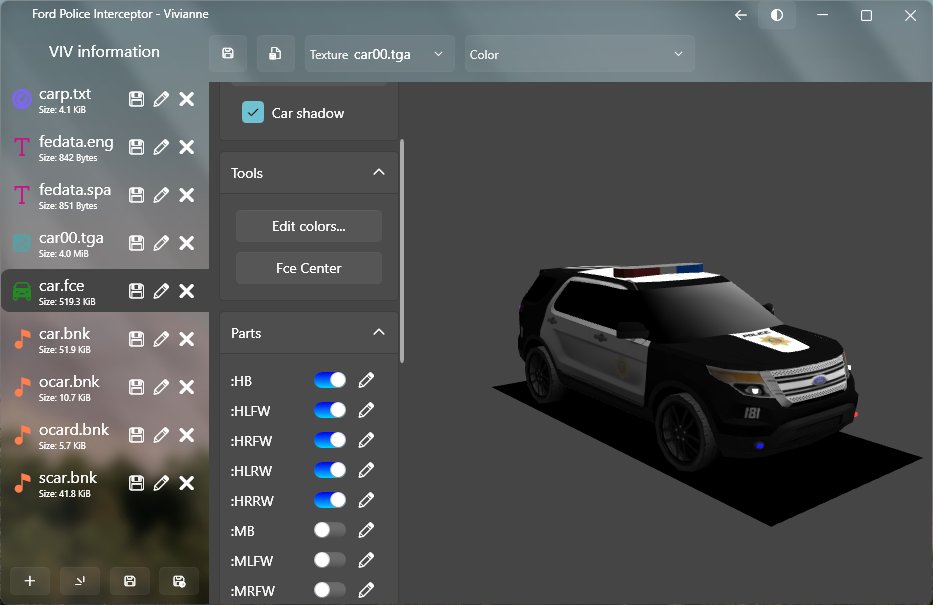This screenshot has width=933, height=605.
Task: Click the save FCE icon in top toolbar
Action: (228, 54)
